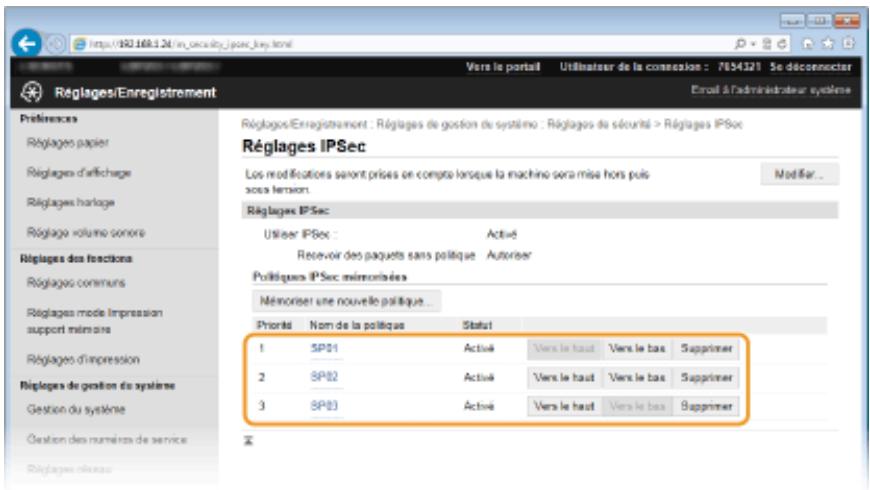Click the browser back arrow button
The image size is (870, 490).
[x=26, y=43]
